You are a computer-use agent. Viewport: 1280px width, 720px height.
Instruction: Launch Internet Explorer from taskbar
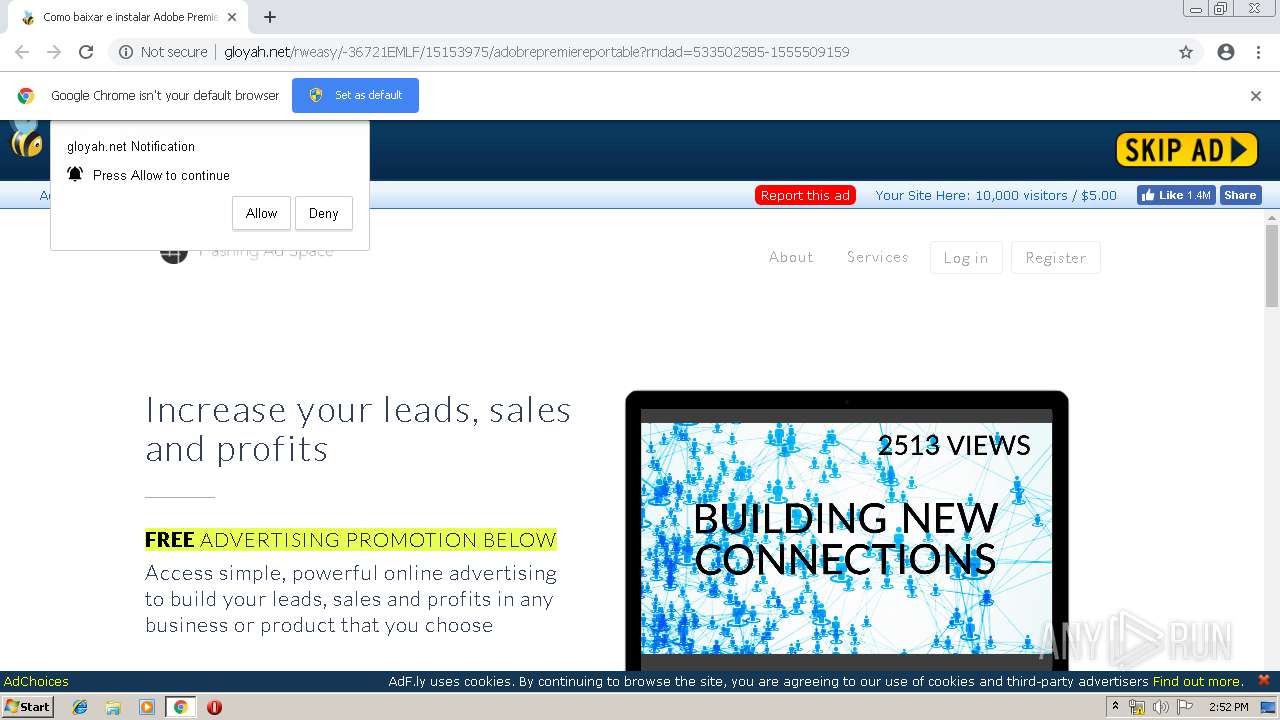coord(80,707)
